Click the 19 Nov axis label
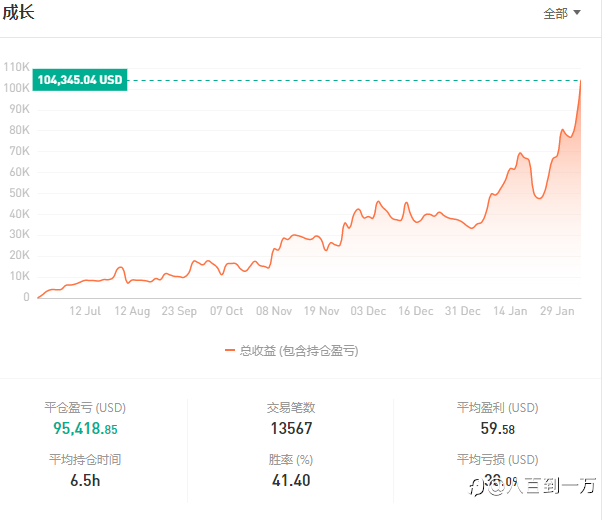This screenshot has width=604, height=520. pyautogui.click(x=321, y=311)
